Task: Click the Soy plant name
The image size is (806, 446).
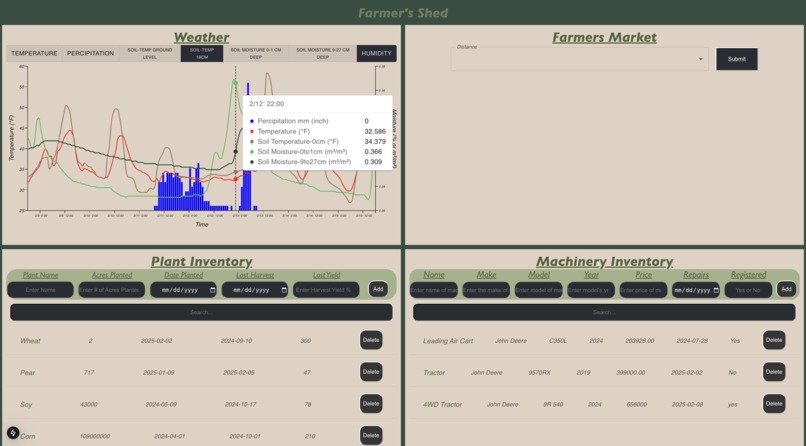Action: click(x=26, y=405)
